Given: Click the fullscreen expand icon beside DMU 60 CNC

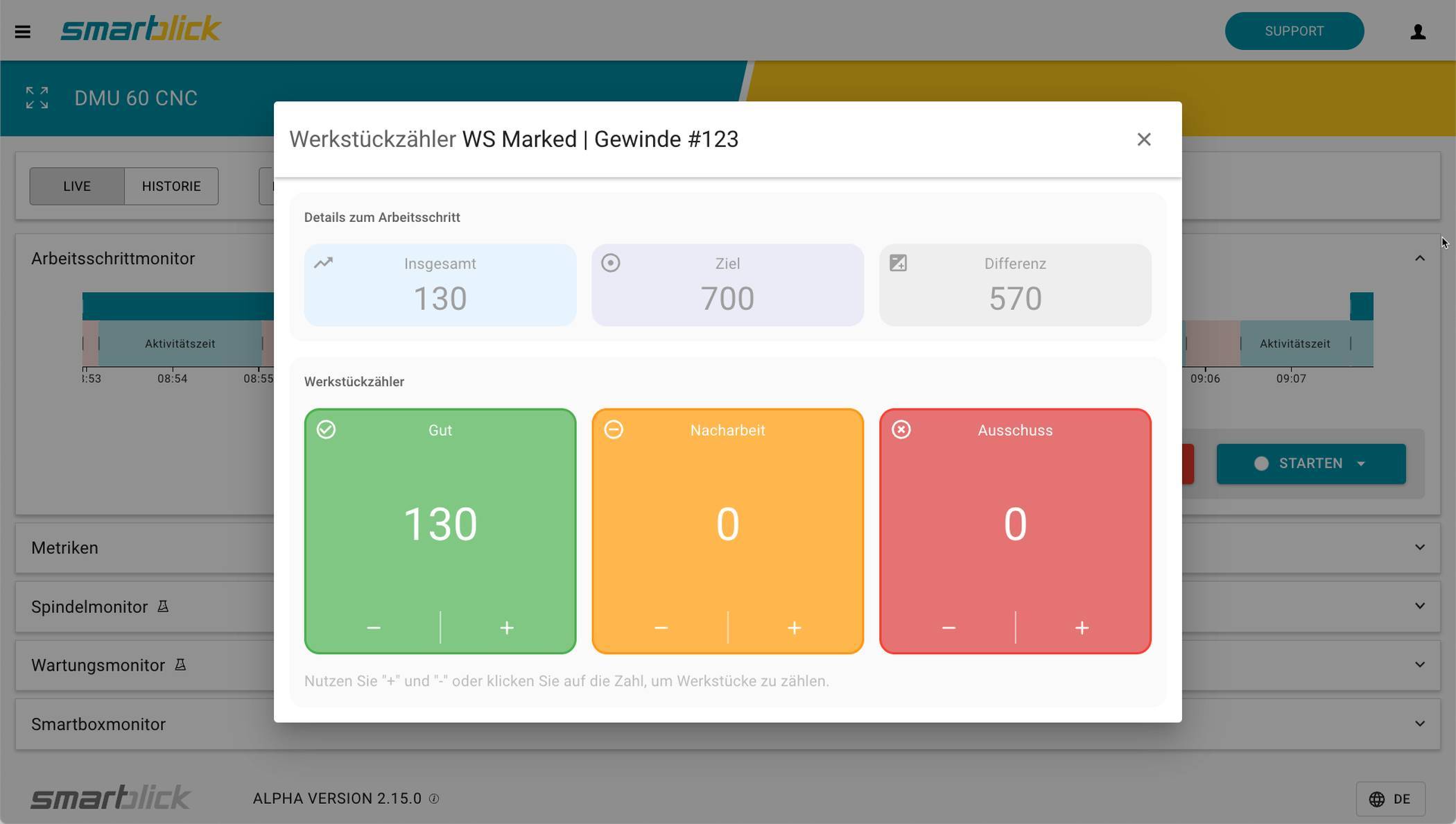Looking at the screenshot, I should pyautogui.click(x=37, y=98).
